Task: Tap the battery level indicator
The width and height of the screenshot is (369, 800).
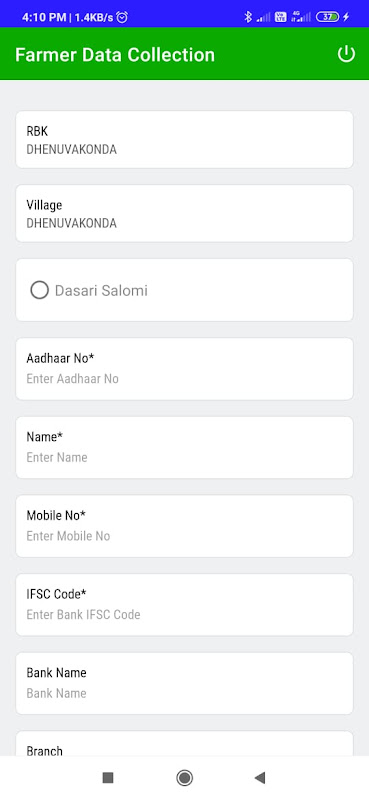Action: (x=327, y=17)
